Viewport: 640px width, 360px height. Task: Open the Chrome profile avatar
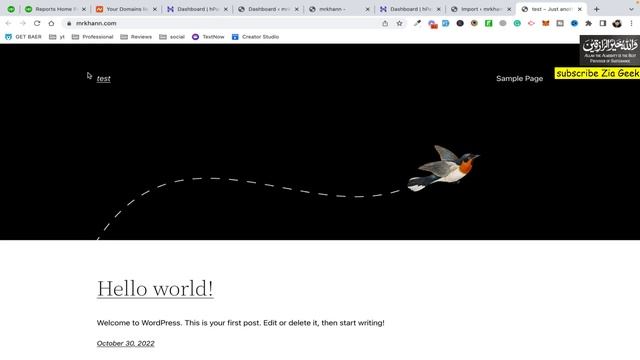click(617, 23)
